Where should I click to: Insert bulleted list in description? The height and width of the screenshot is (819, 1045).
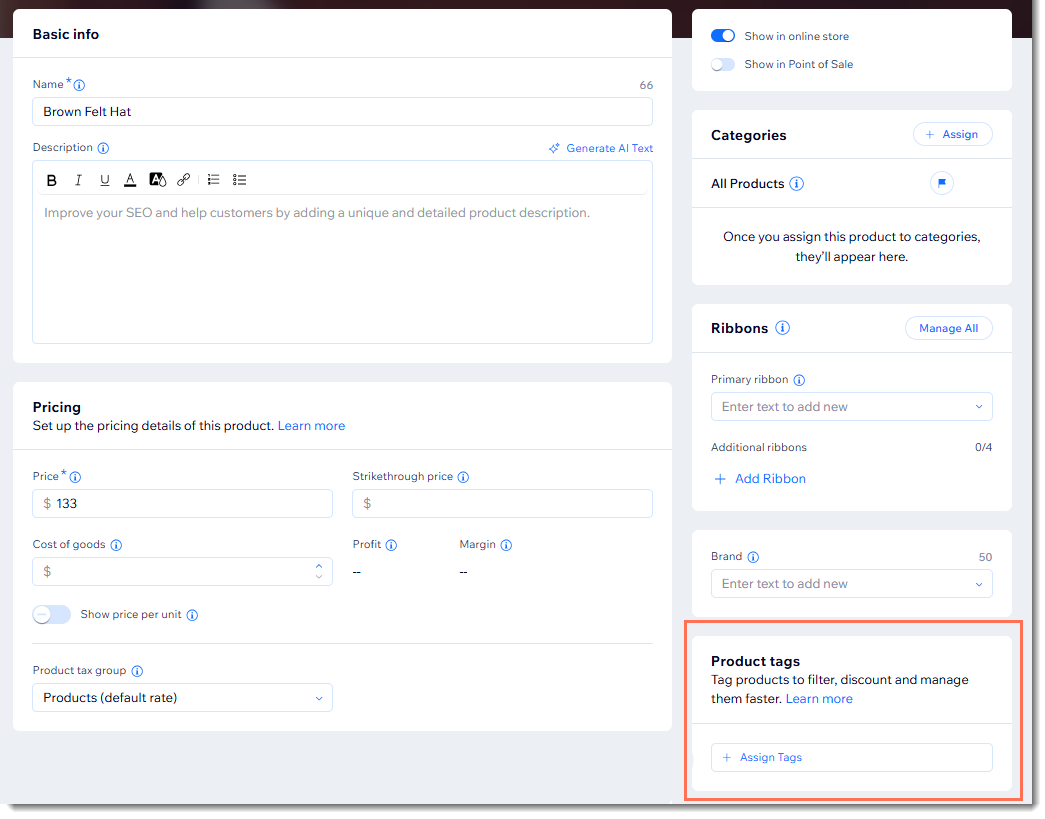[239, 180]
